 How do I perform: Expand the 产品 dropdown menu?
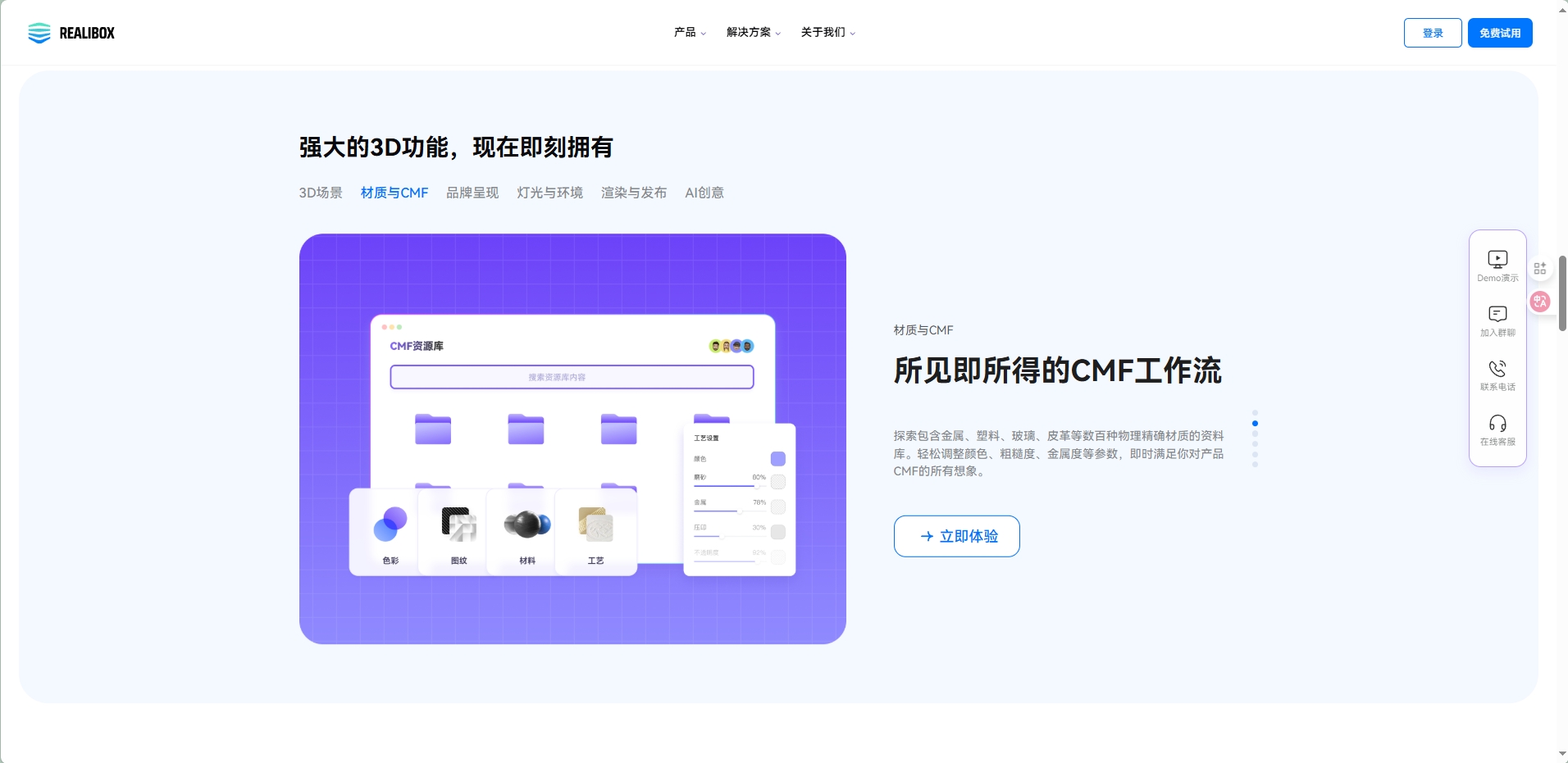click(x=690, y=33)
